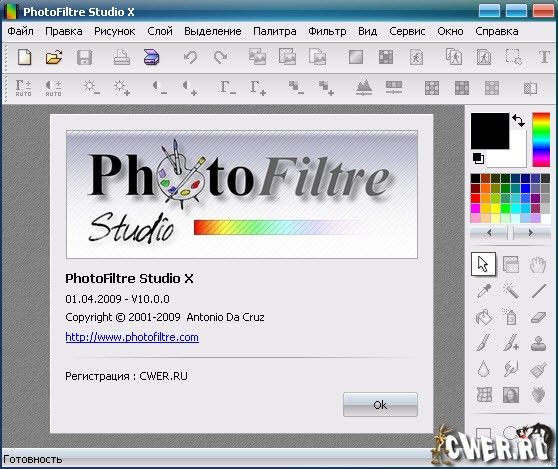
Task: Activate the Clone Stamp tool
Action: 538,343
